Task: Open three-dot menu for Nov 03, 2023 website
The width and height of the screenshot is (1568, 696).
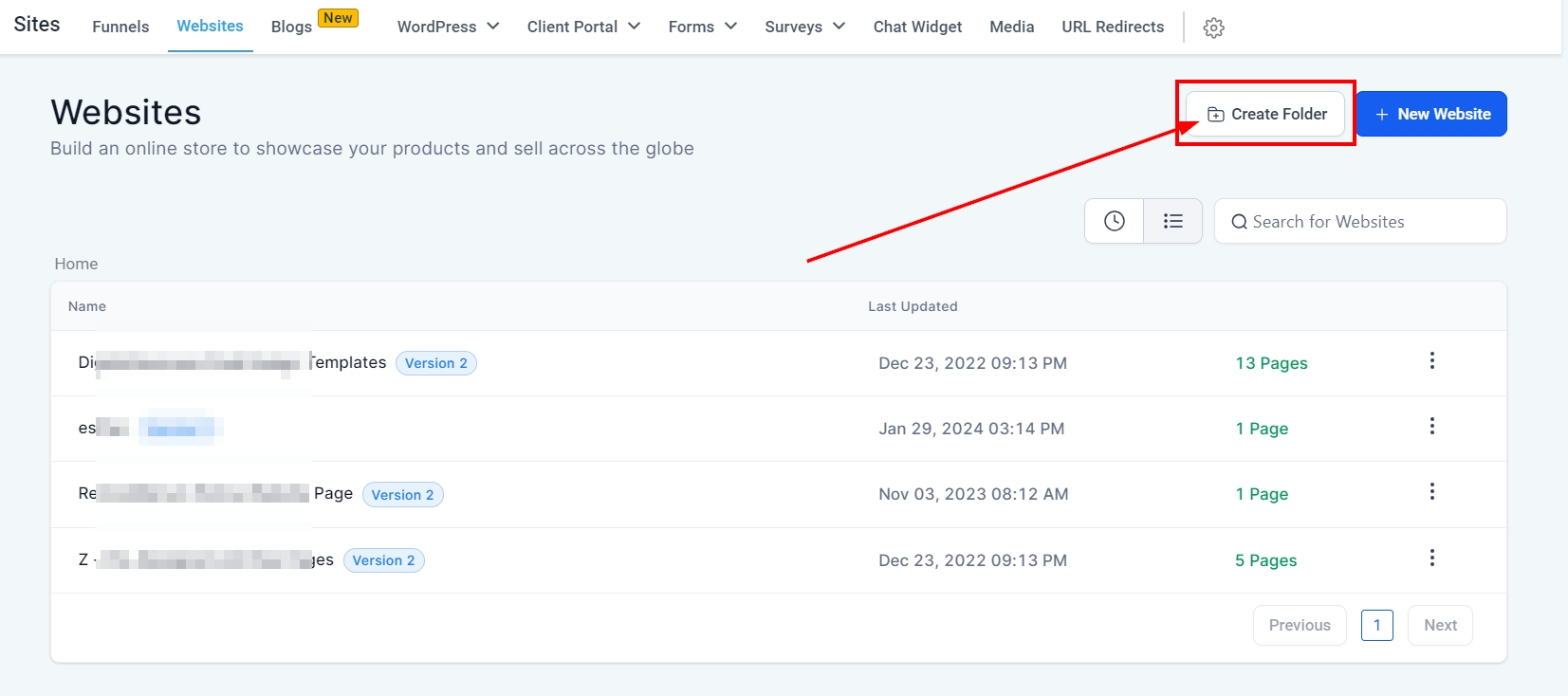Action: pyautogui.click(x=1431, y=492)
